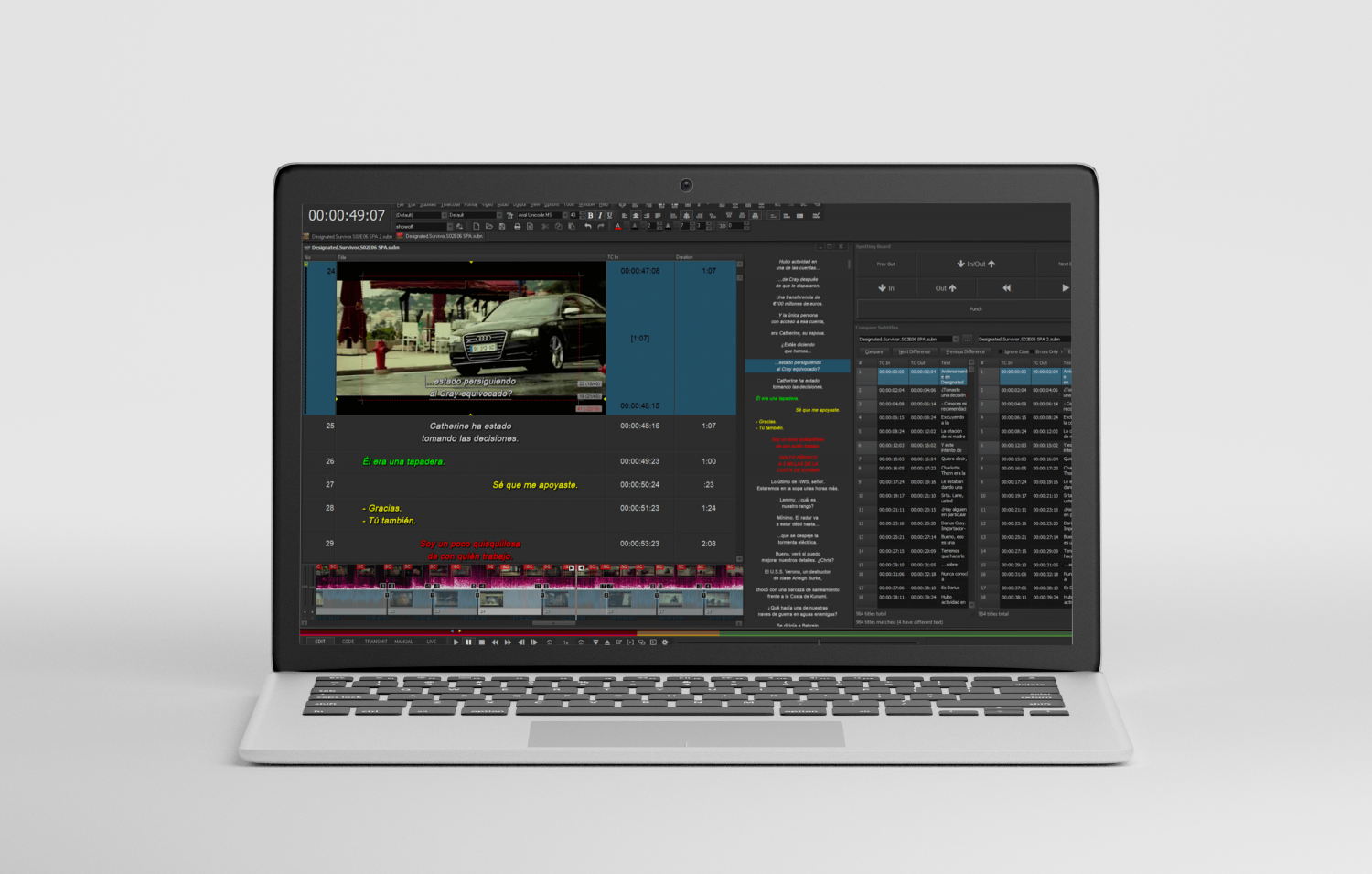Open the showoff preset dropdown
1372x874 pixels.
pyautogui.click(x=450, y=226)
